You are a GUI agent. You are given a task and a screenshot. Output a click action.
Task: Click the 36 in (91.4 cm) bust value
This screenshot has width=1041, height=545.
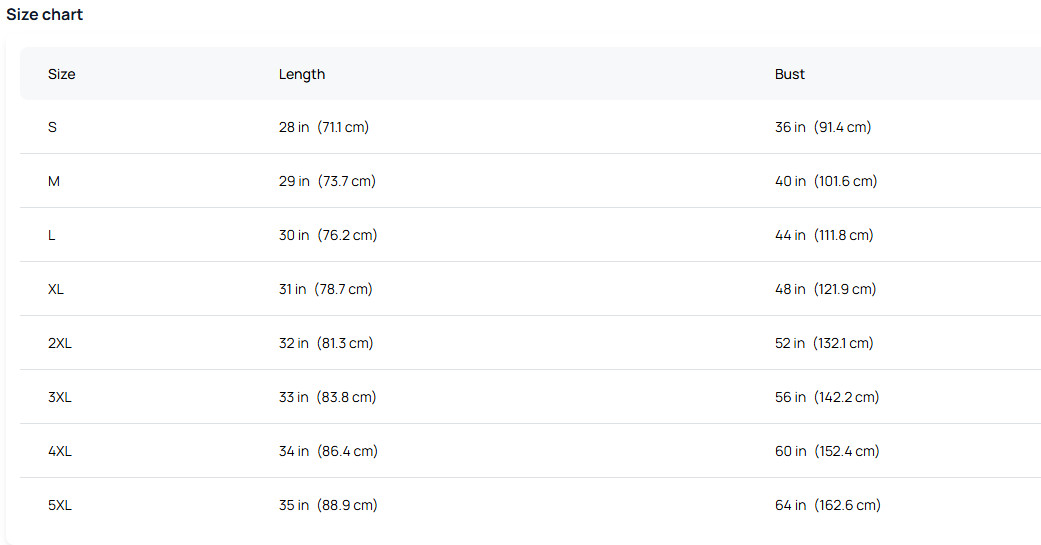823,128
